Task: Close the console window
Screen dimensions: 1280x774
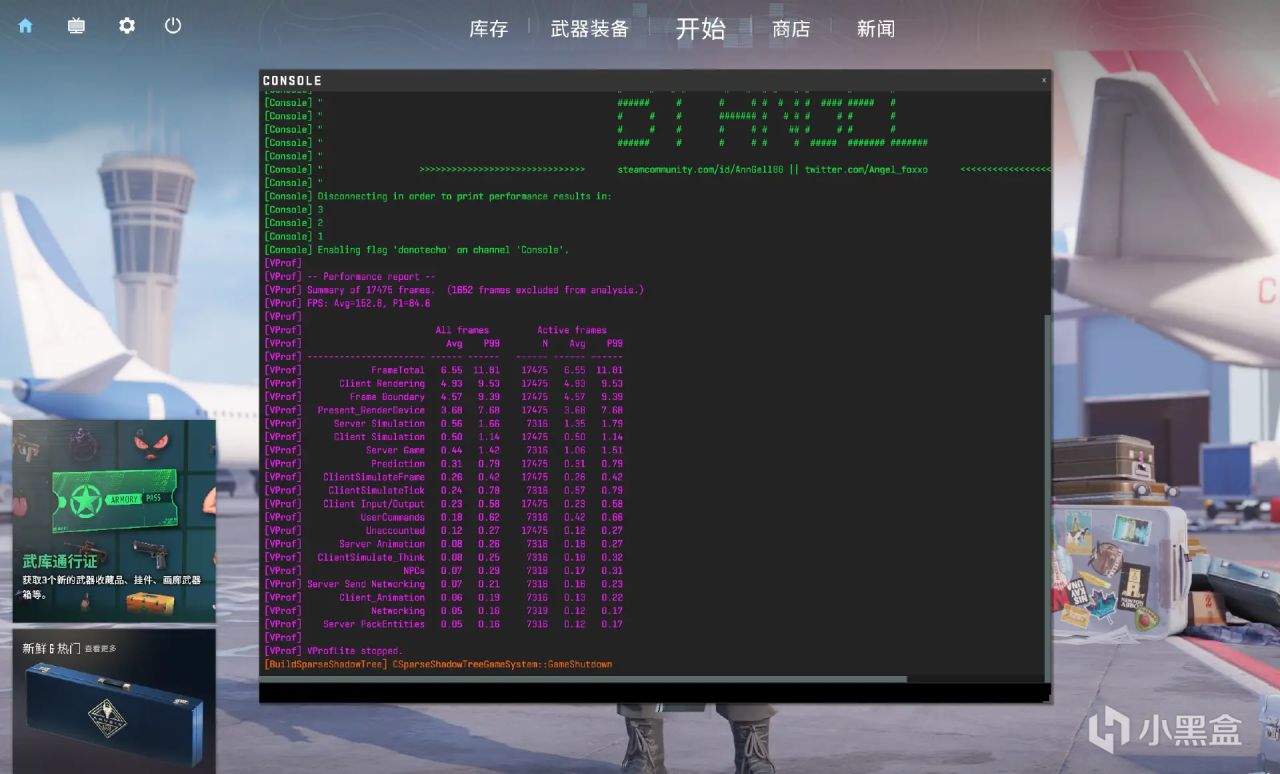Action: click(1044, 80)
